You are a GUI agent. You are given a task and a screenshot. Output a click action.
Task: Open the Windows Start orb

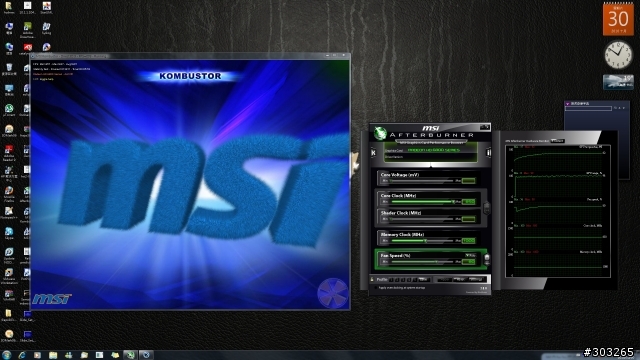(6, 355)
